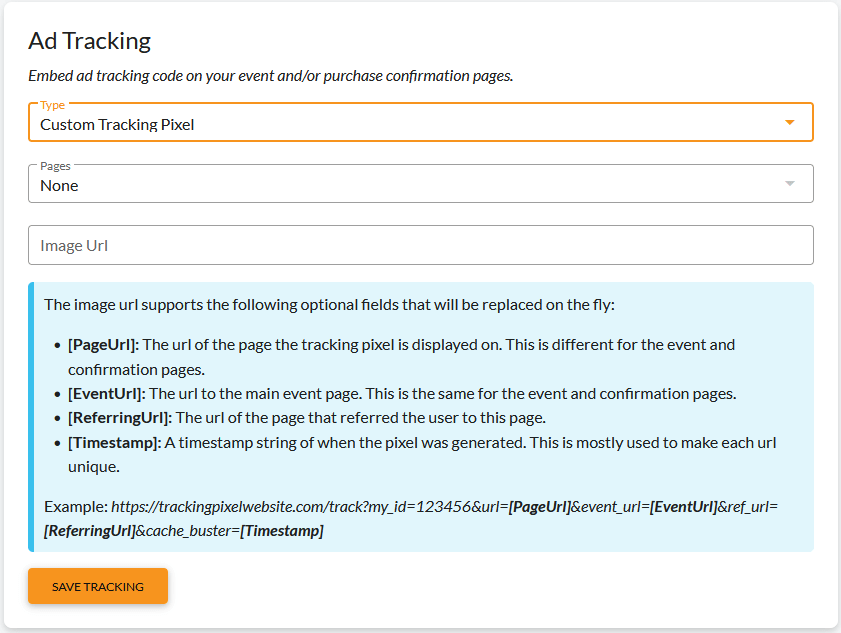Select the bold [Timestamp] label in the bullet list

(114, 443)
